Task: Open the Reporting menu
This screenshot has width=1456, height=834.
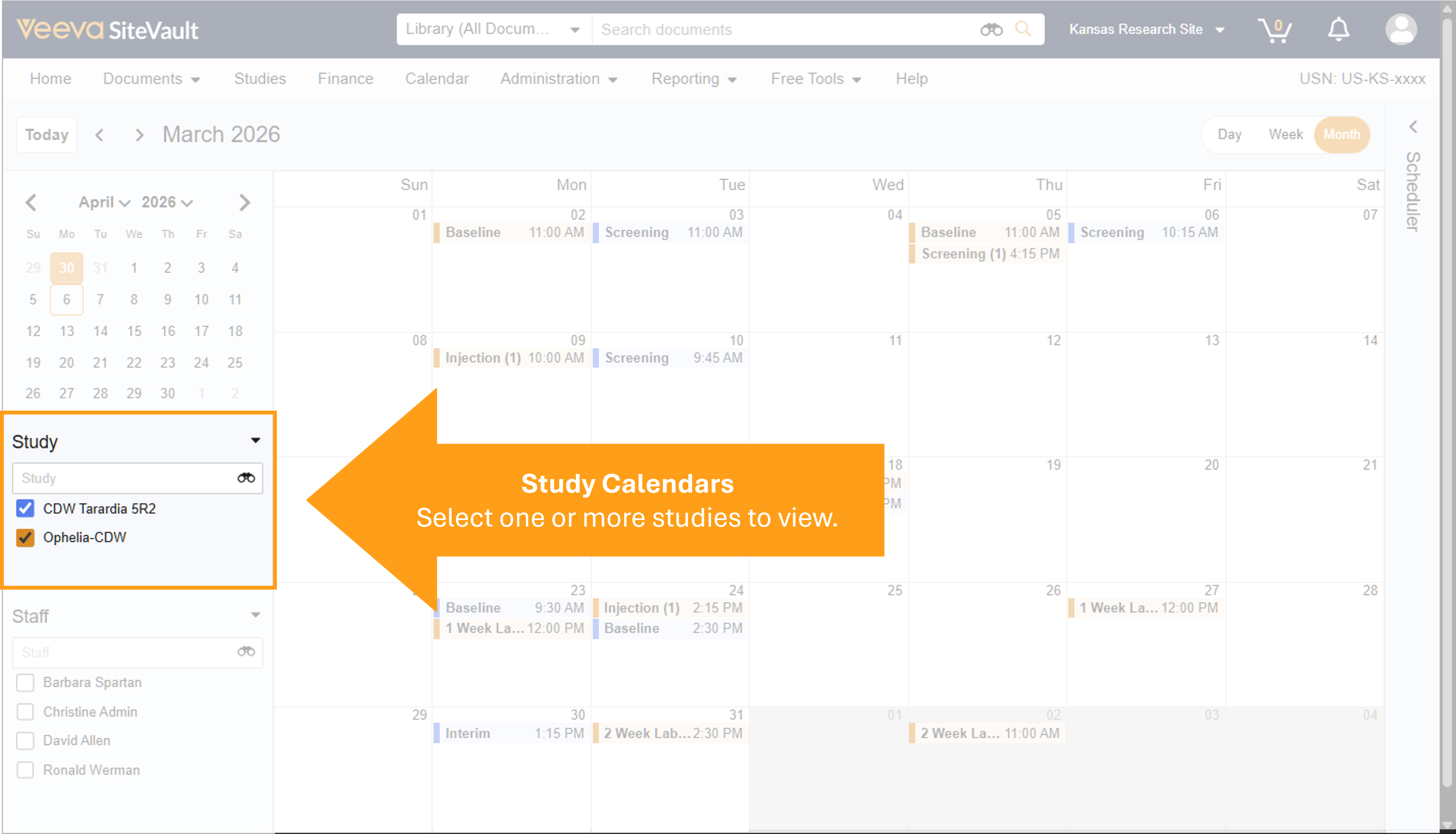Action: pos(693,78)
